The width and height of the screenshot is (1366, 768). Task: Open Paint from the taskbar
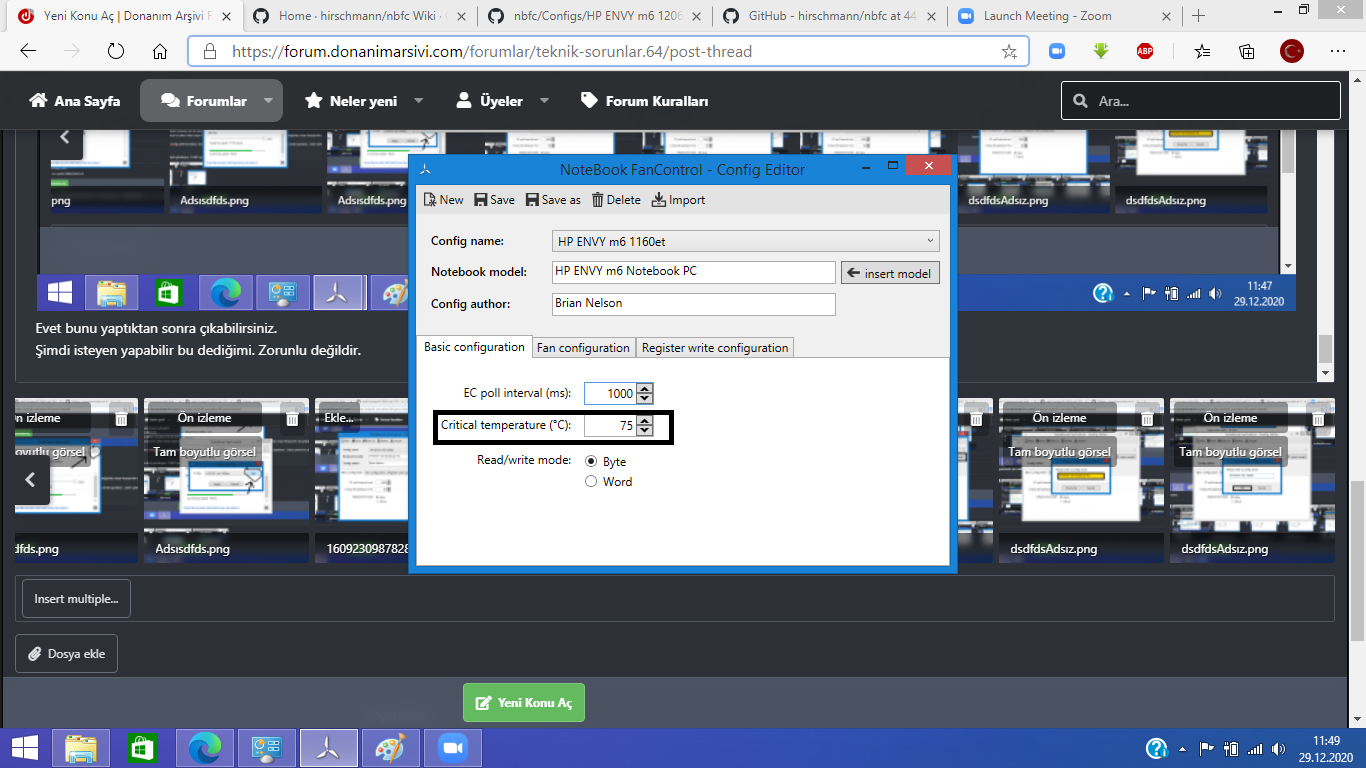pos(390,748)
